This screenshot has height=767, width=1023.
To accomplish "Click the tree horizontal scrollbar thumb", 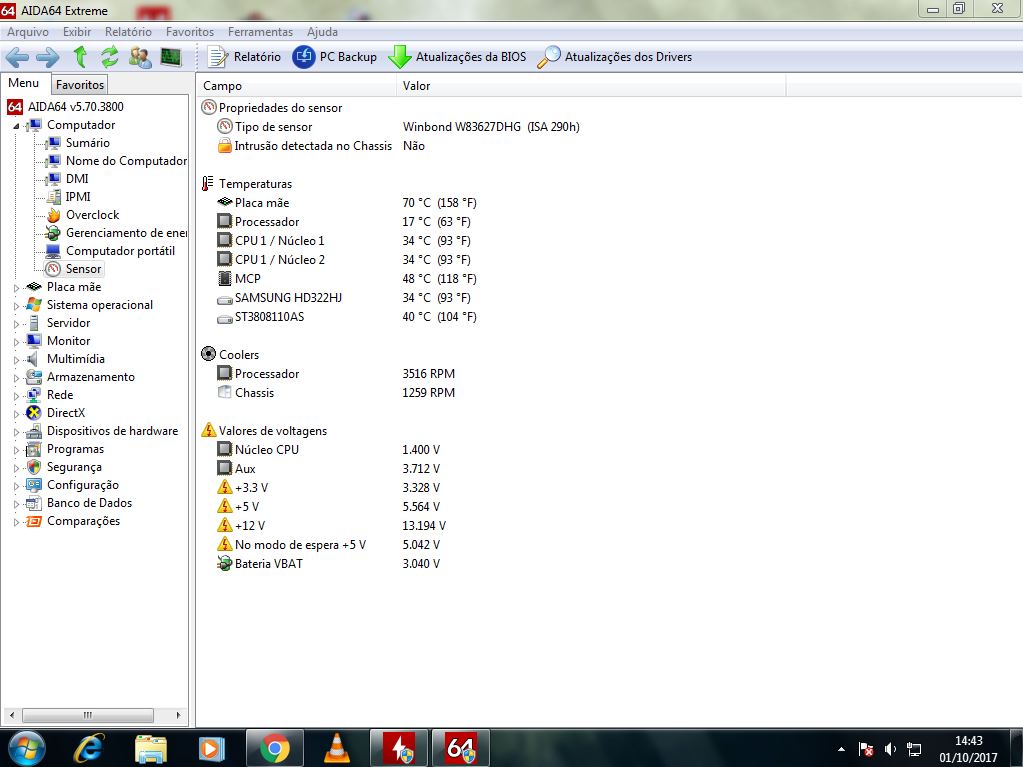I will tap(88, 715).
